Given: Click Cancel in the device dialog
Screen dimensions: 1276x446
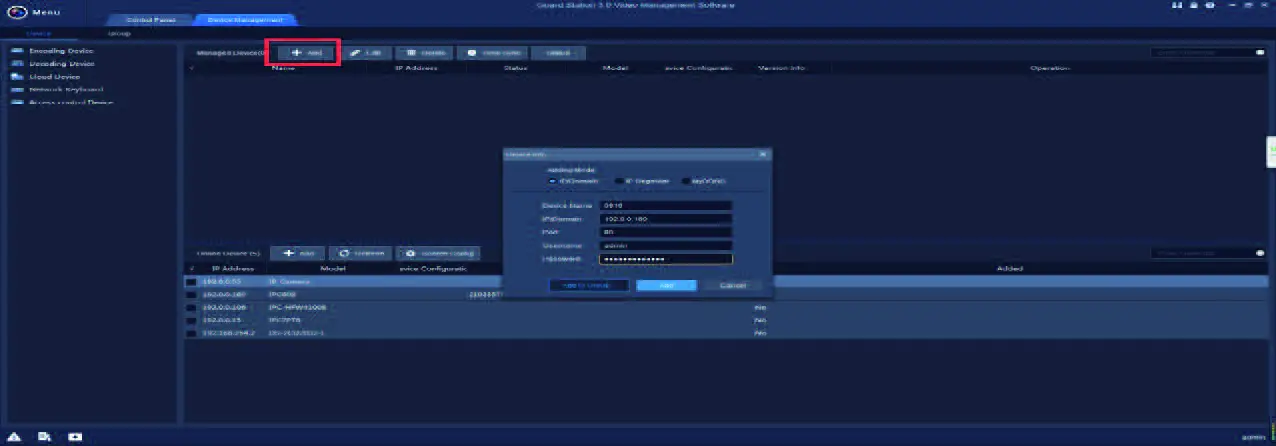Looking at the screenshot, I should point(733,285).
